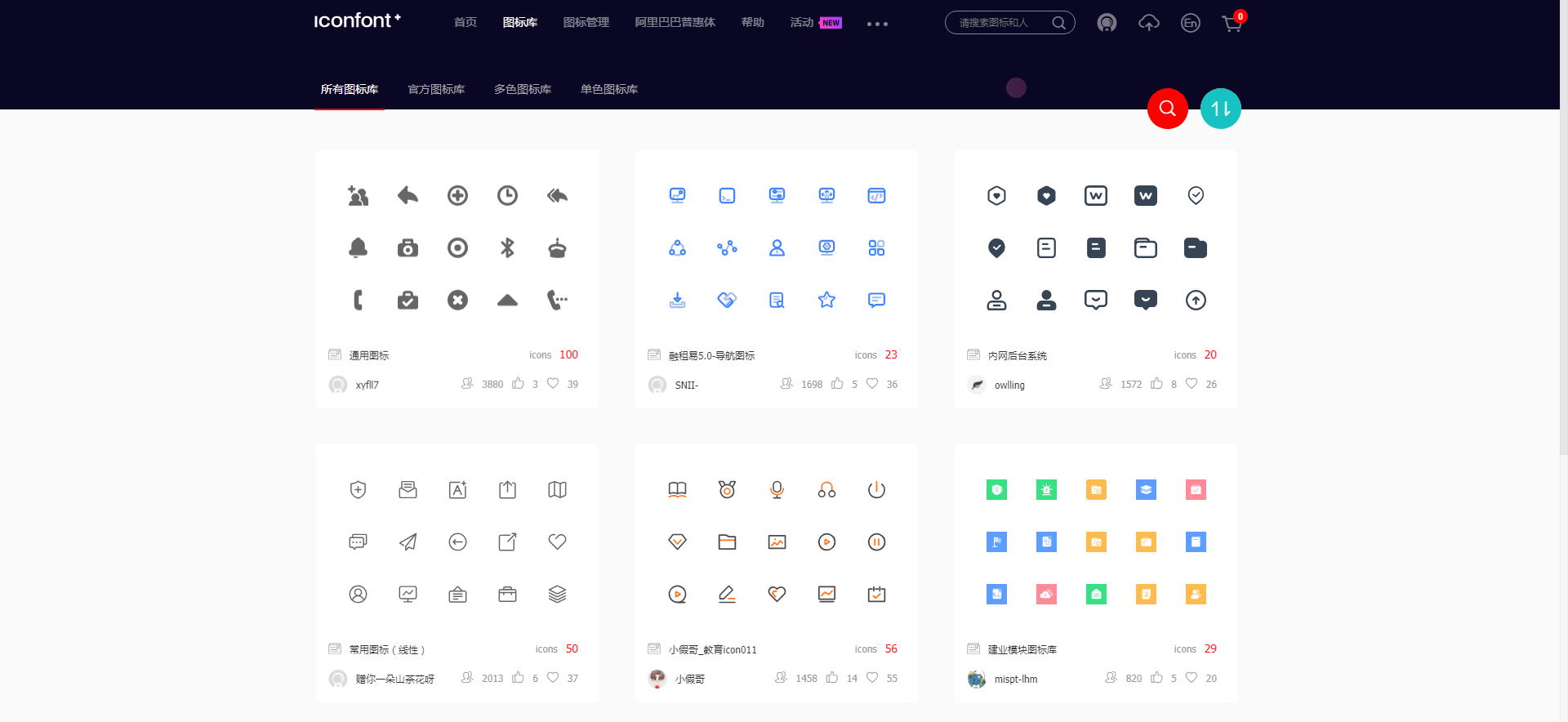Open author owlling's profile

pos(1009,385)
